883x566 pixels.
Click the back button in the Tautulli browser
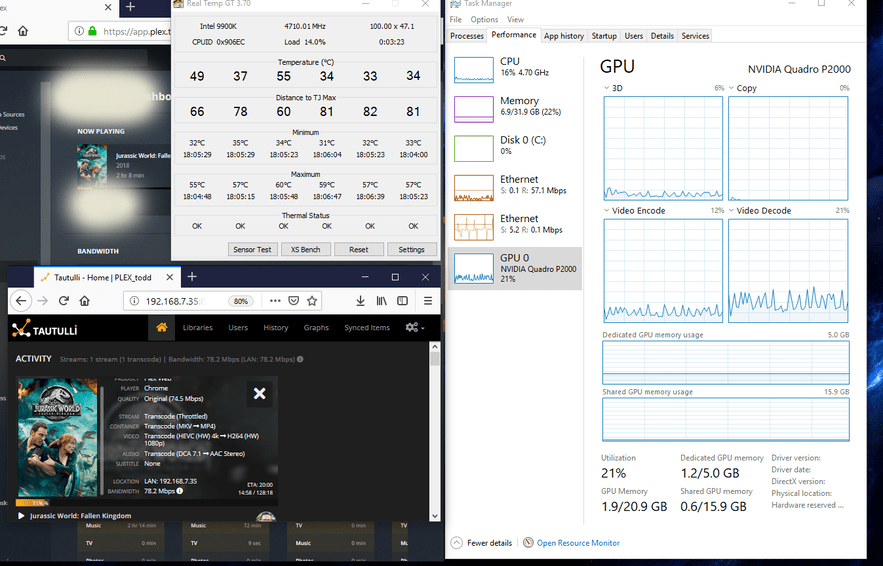[21, 301]
